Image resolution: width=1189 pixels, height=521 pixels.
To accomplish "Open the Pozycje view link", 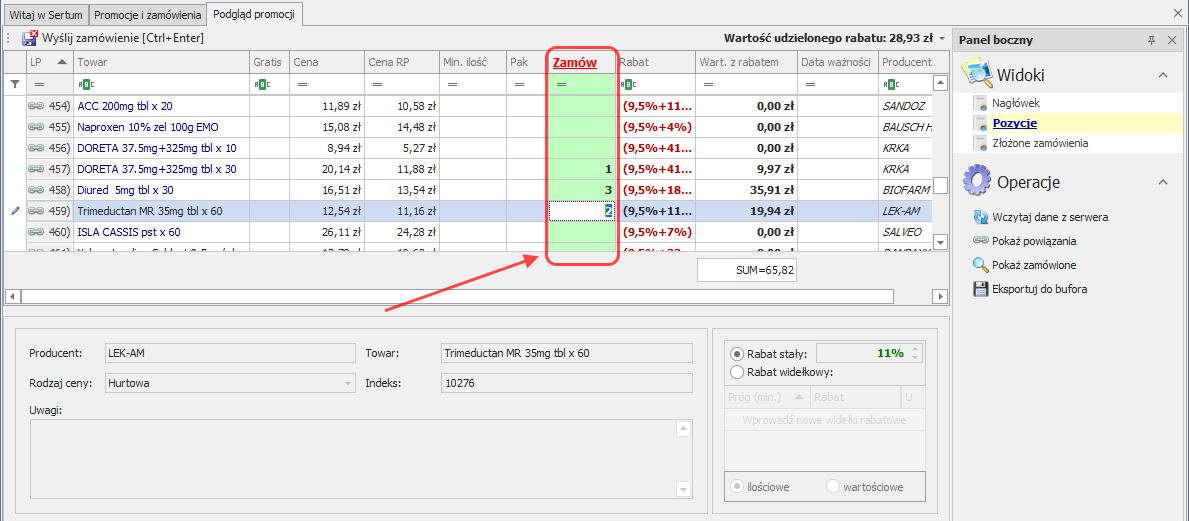I will pos(1014,123).
